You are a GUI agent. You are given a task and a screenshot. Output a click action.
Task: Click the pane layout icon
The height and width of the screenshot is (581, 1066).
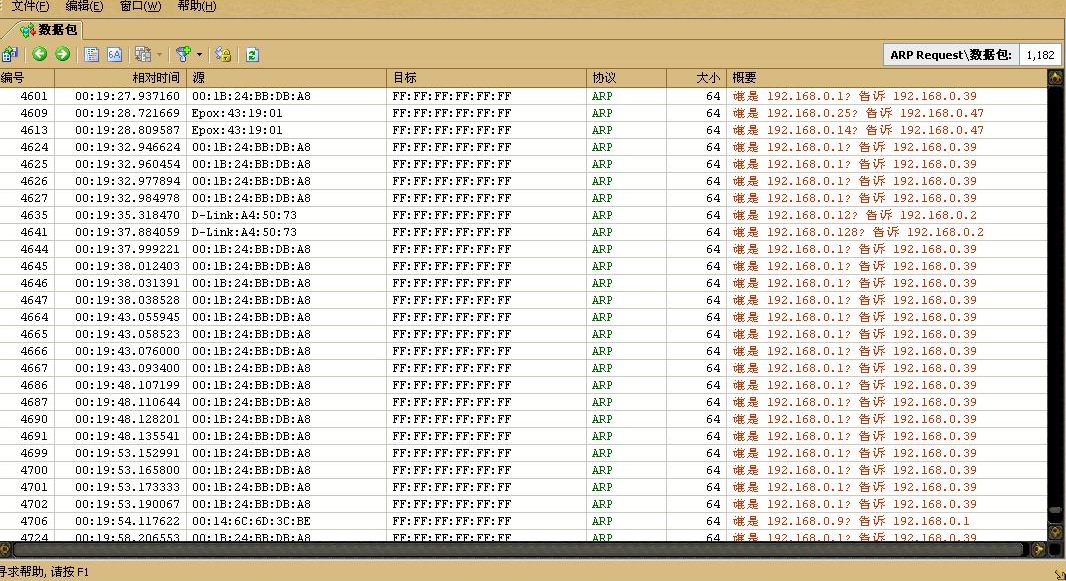pos(143,54)
